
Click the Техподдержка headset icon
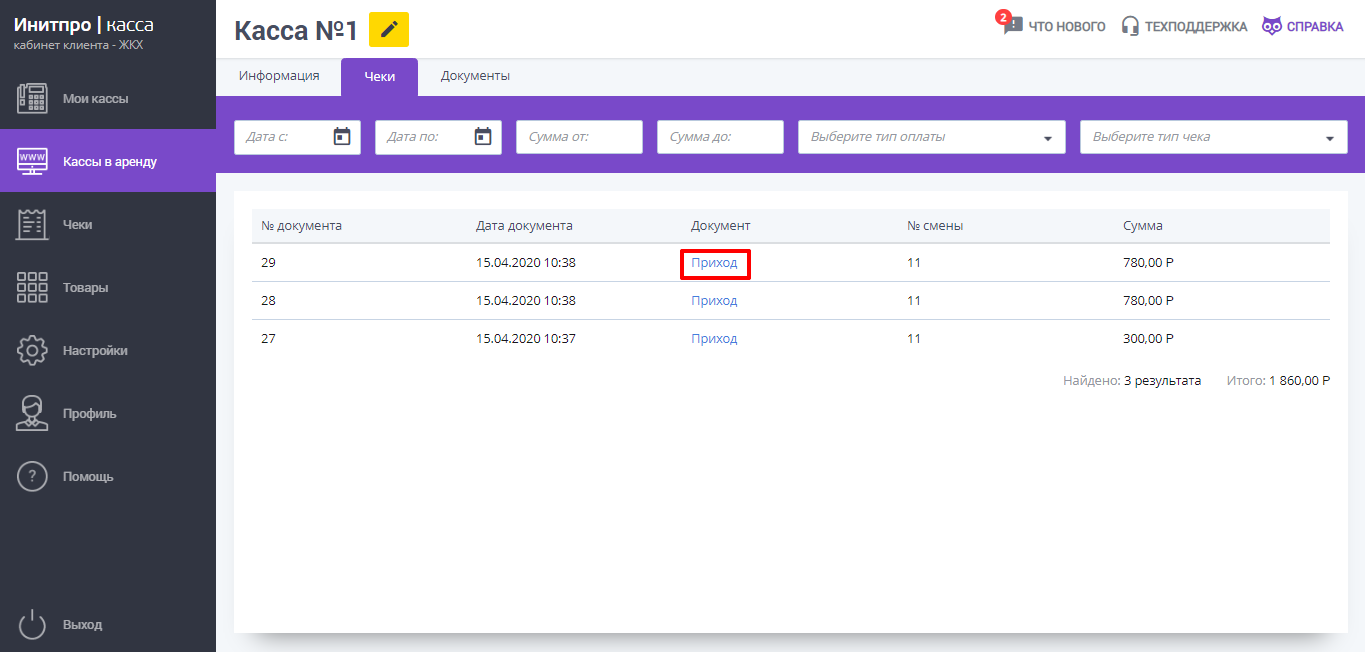1130,26
